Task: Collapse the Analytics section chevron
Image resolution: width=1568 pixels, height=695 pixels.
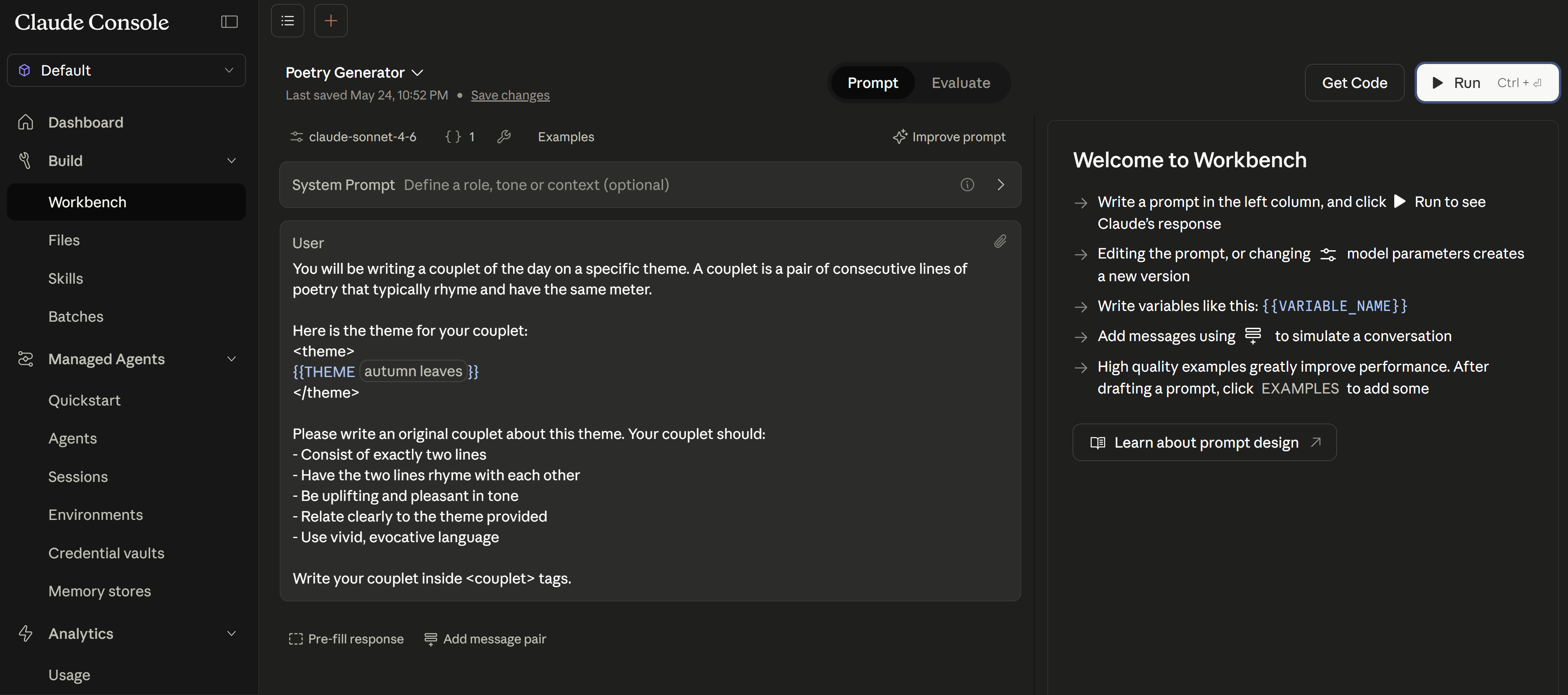Action: (231, 633)
